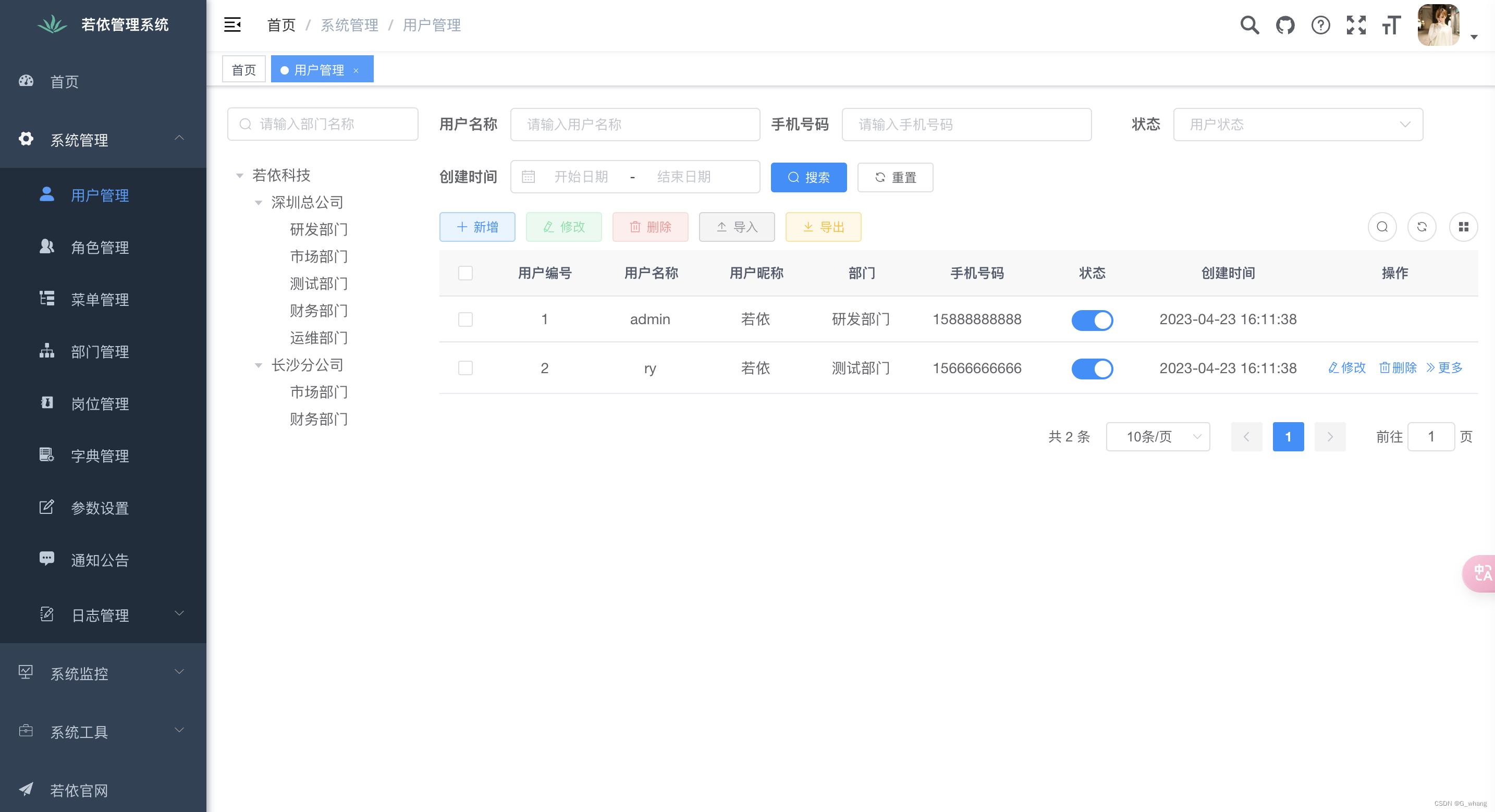This screenshot has height=812, width=1495.
Task: Check the select-all header checkbox
Action: point(465,273)
